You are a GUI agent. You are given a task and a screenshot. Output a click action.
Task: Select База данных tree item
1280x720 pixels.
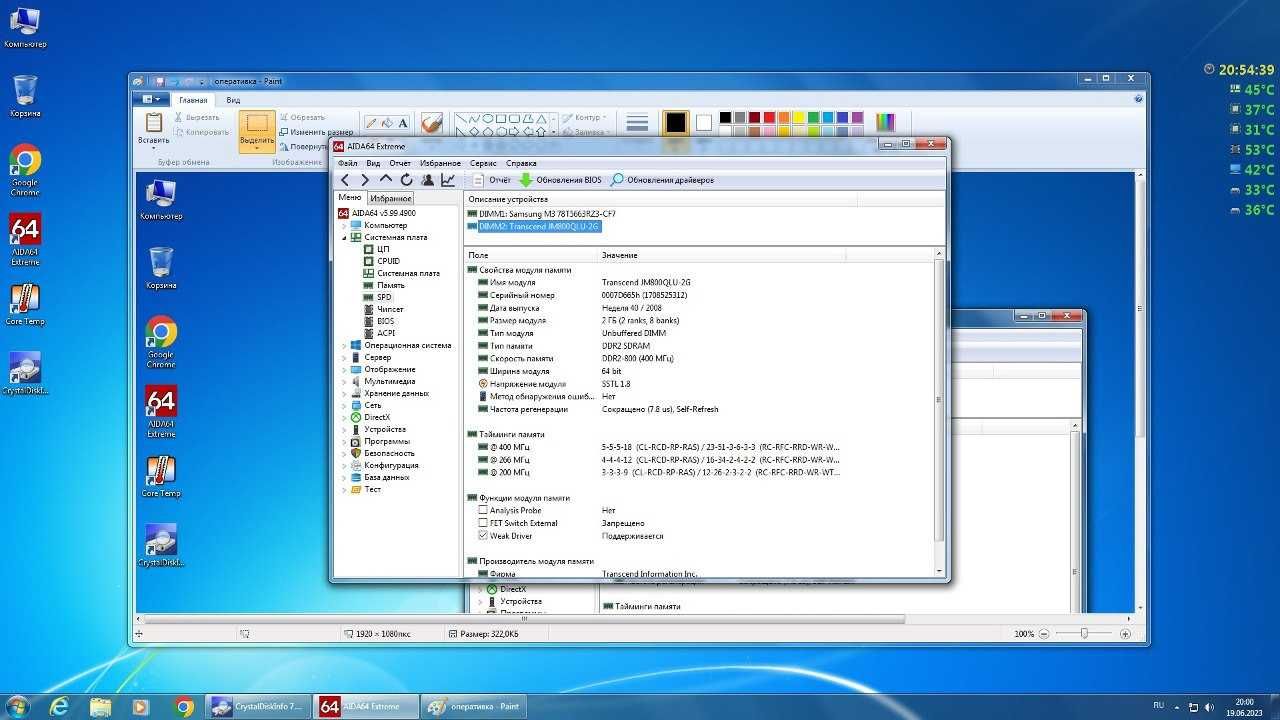(387, 477)
